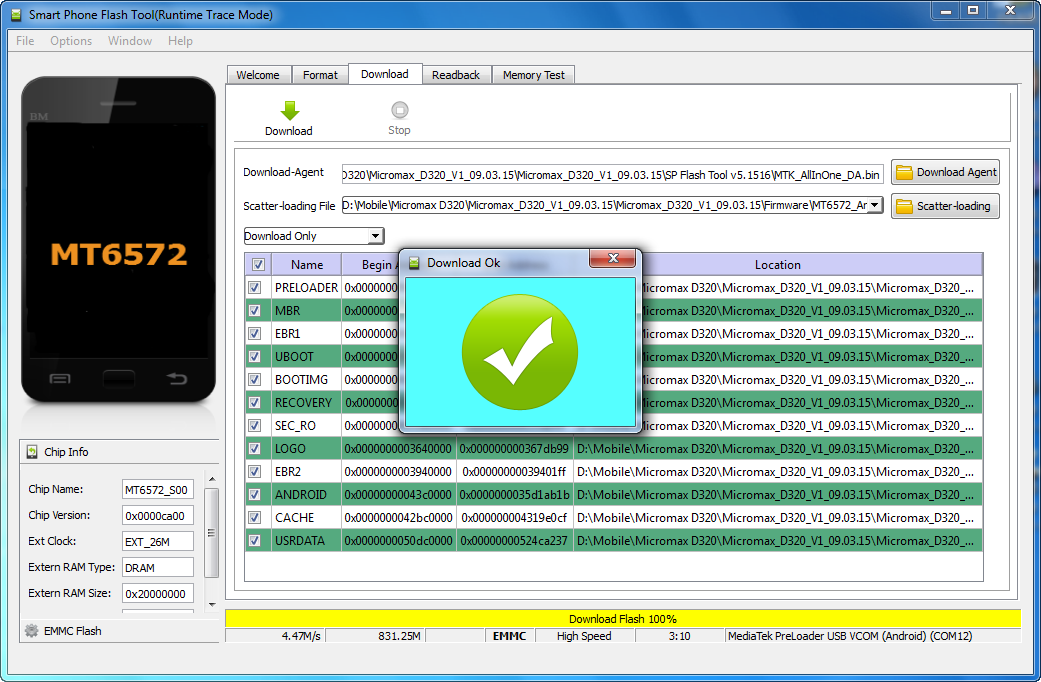Click the Chip Info refresh icon
This screenshot has width=1041, height=682.
[32, 452]
